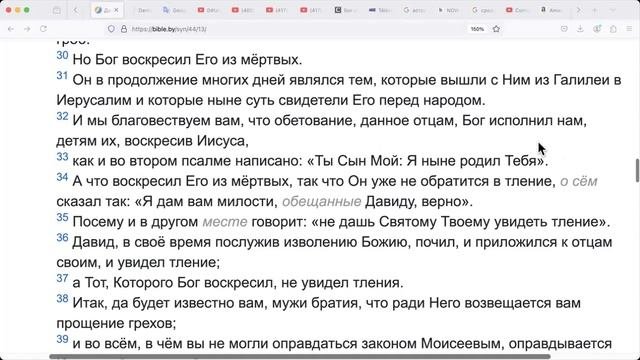Open the Firefox account icon
The image size is (640, 360).
click(597, 29)
